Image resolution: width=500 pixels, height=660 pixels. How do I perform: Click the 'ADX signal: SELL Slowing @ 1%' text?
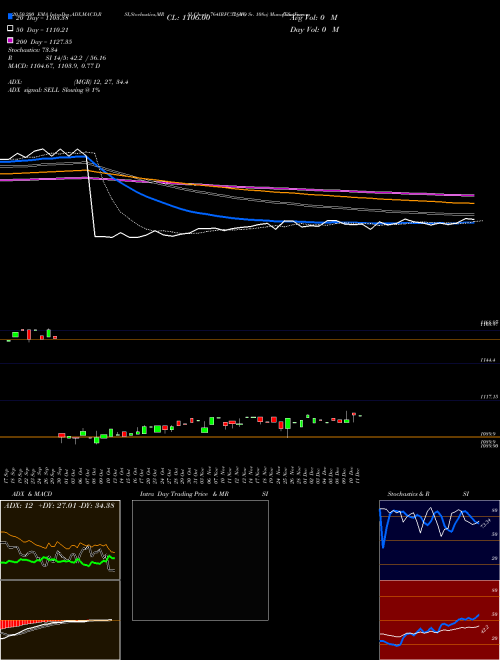click(54, 90)
